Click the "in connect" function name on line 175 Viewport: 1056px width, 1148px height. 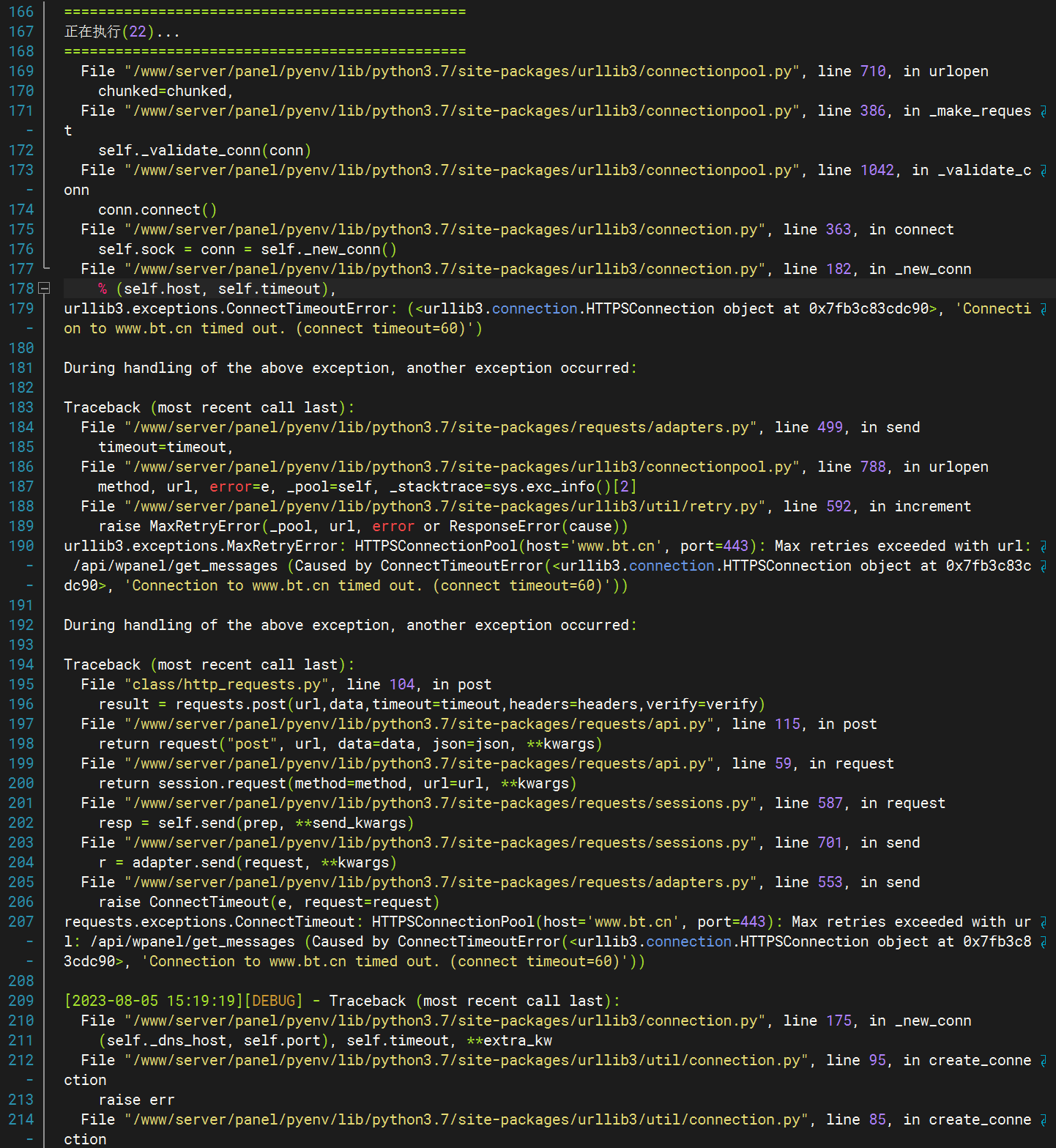(912, 229)
